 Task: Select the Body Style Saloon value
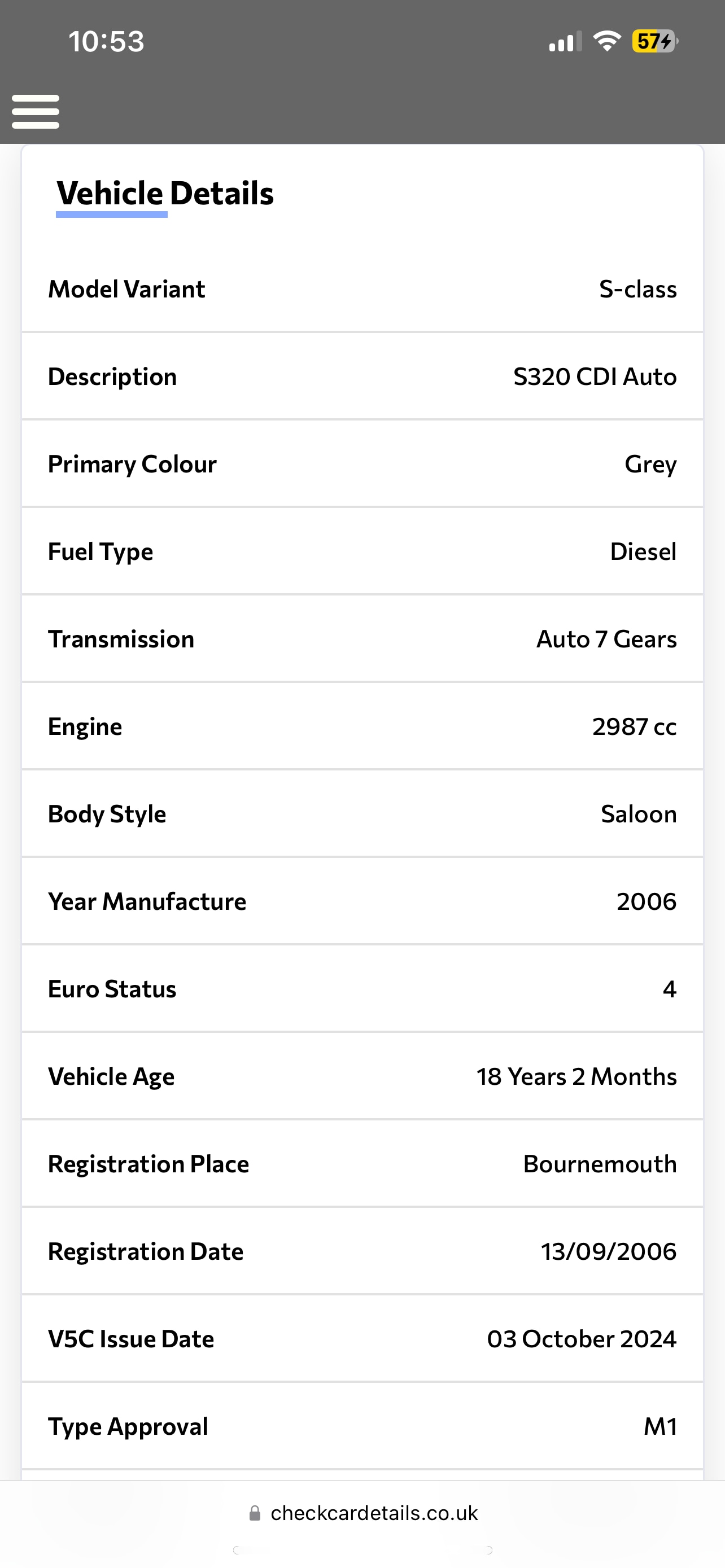tap(638, 814)
